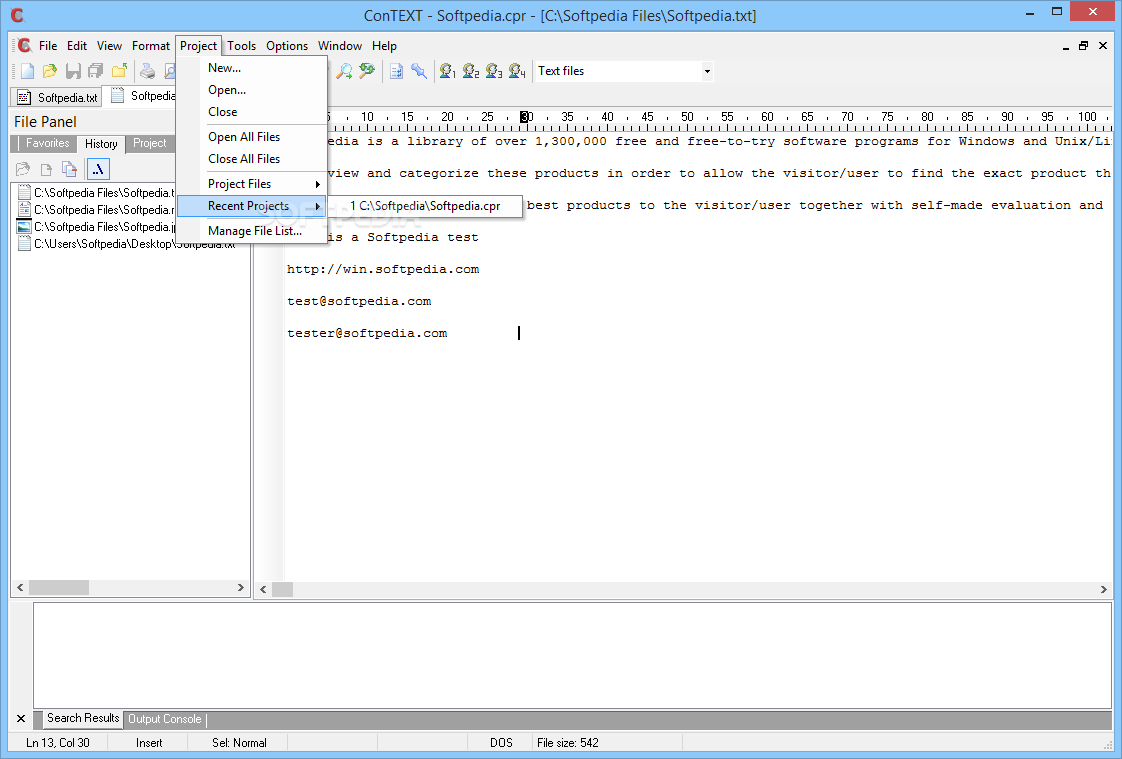Click the word wrap toolbar icon
This screenshot has height=759, width=1122.
[396, 71]
